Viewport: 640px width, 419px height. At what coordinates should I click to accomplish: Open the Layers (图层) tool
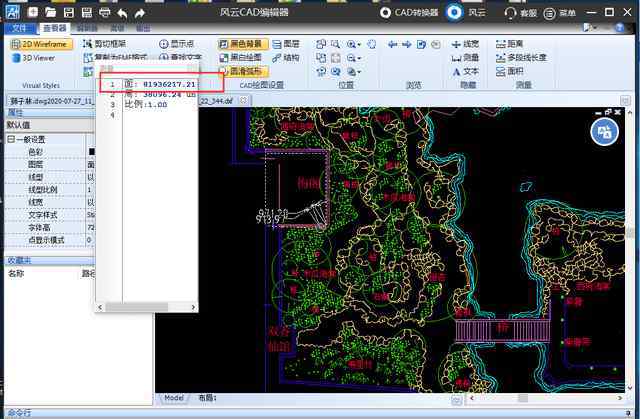click(285, 45)
